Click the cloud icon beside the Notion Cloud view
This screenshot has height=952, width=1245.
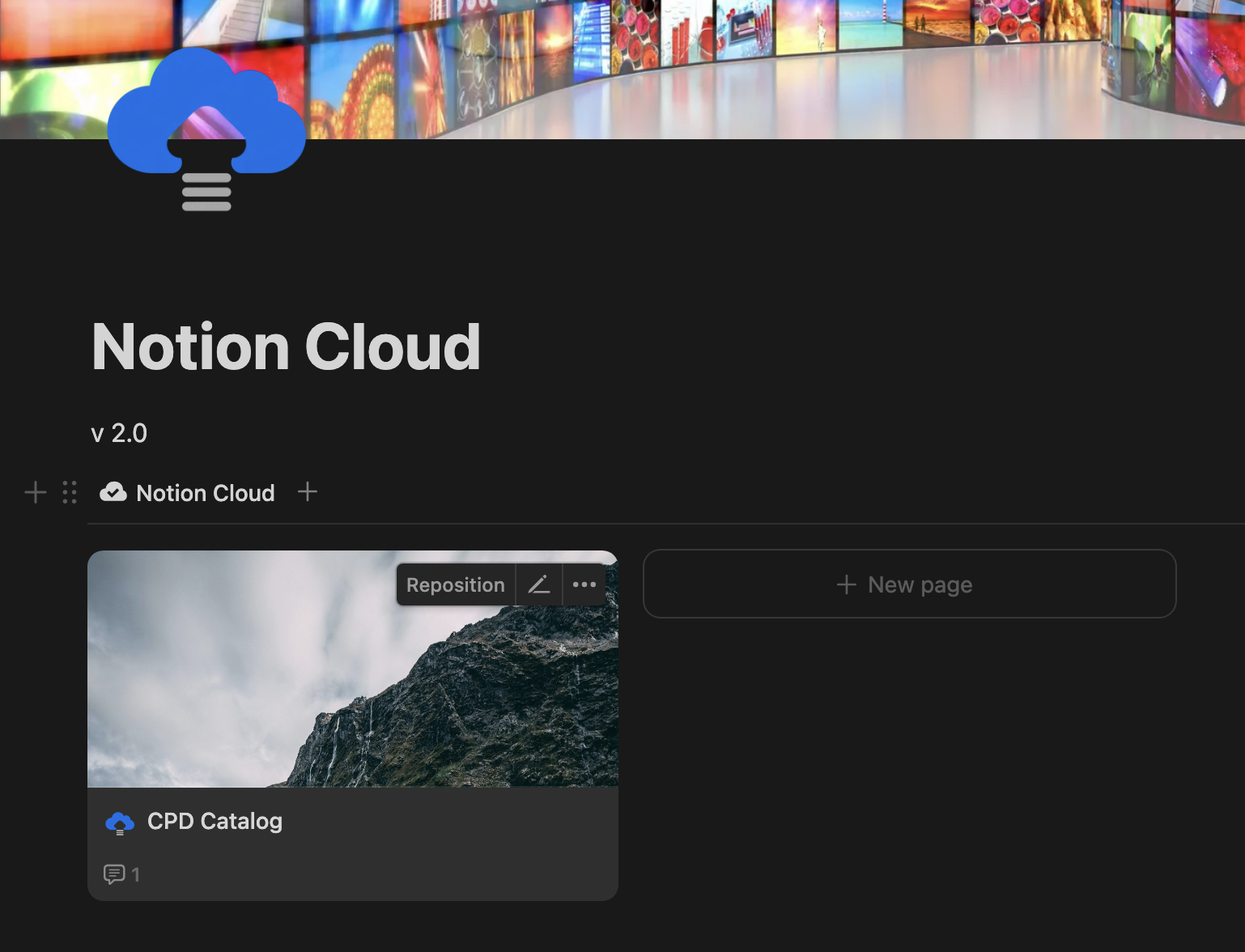[113, 491]
